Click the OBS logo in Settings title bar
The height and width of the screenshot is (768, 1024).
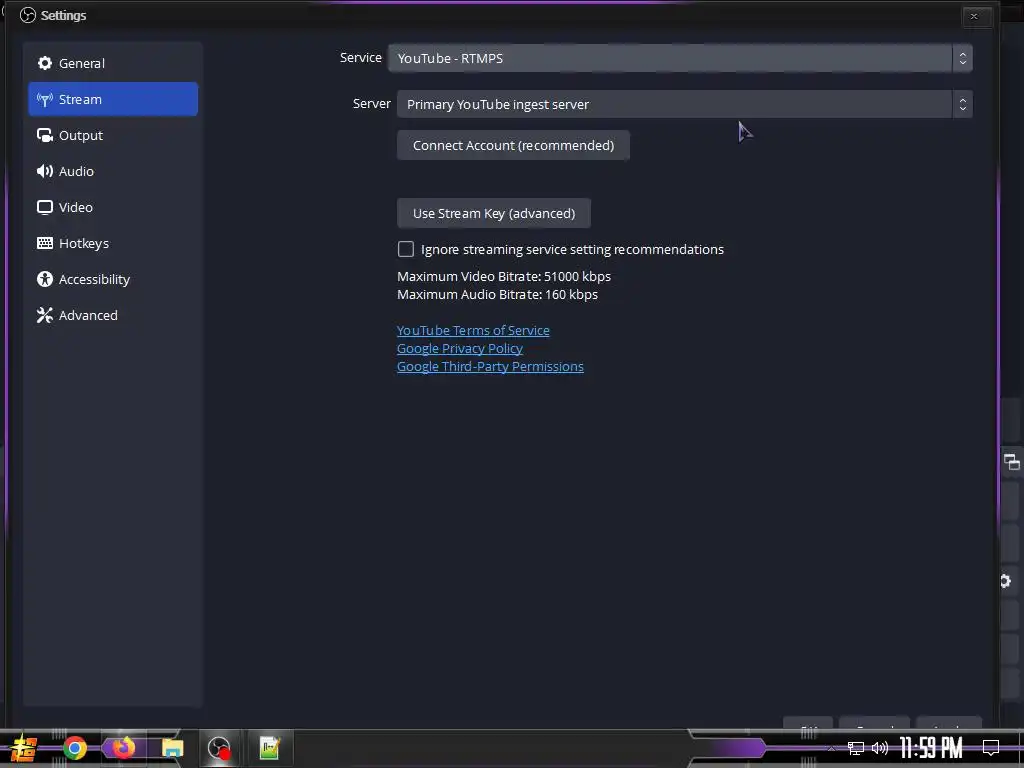27,15
